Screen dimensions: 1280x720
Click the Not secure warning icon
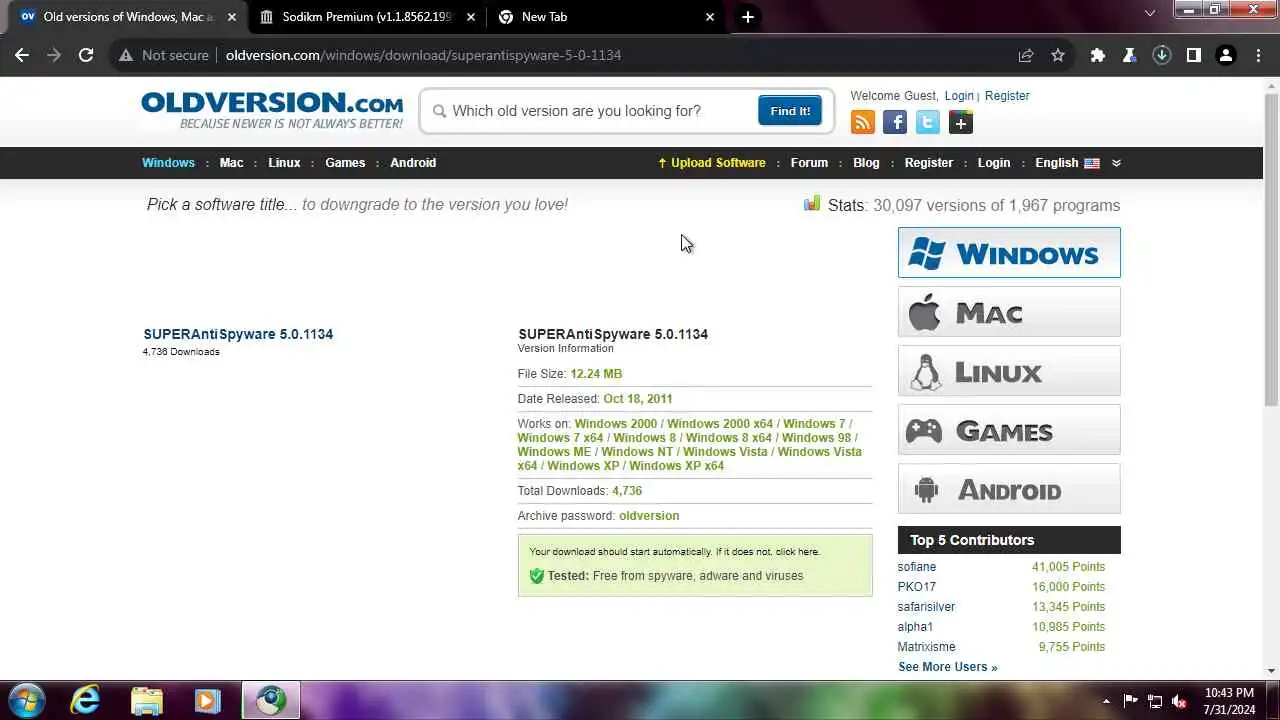click(126, 55)
